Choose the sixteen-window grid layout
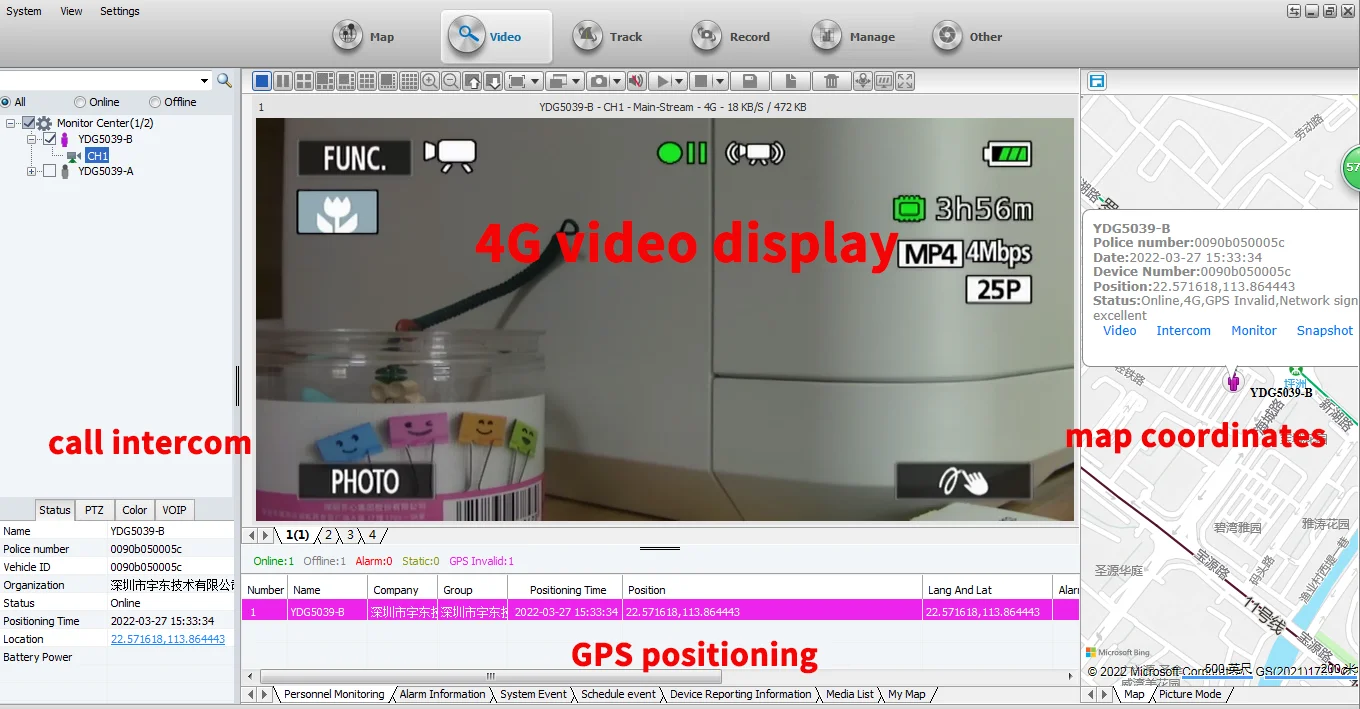 click(x=410, y=81)
